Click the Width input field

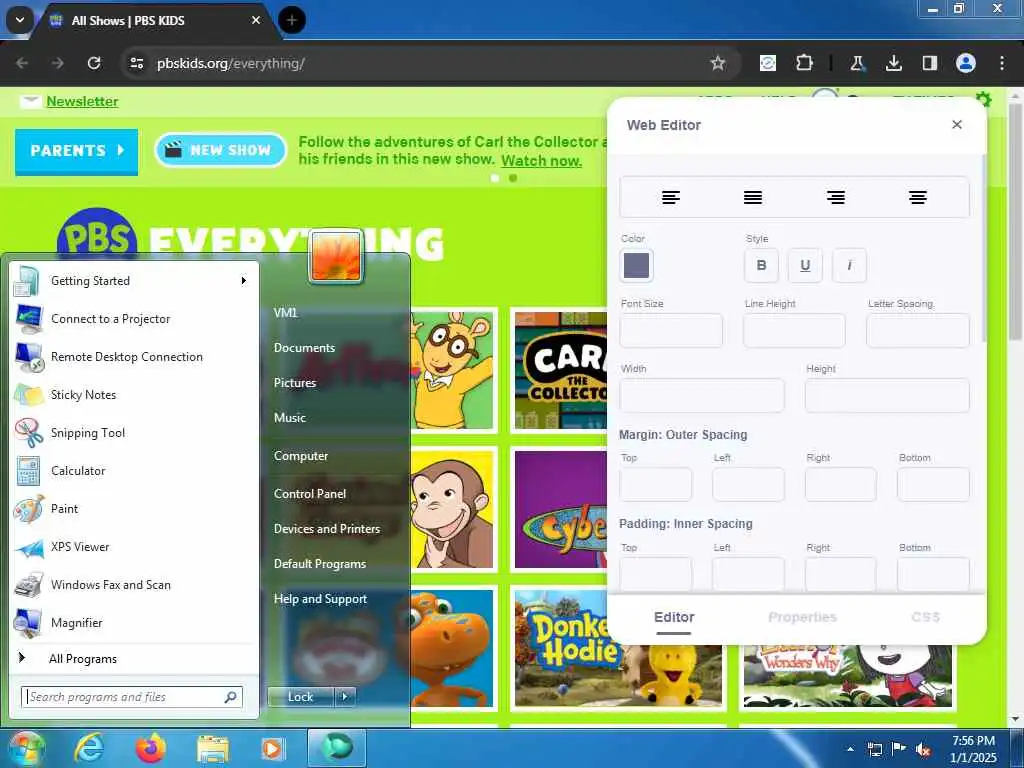702,395
